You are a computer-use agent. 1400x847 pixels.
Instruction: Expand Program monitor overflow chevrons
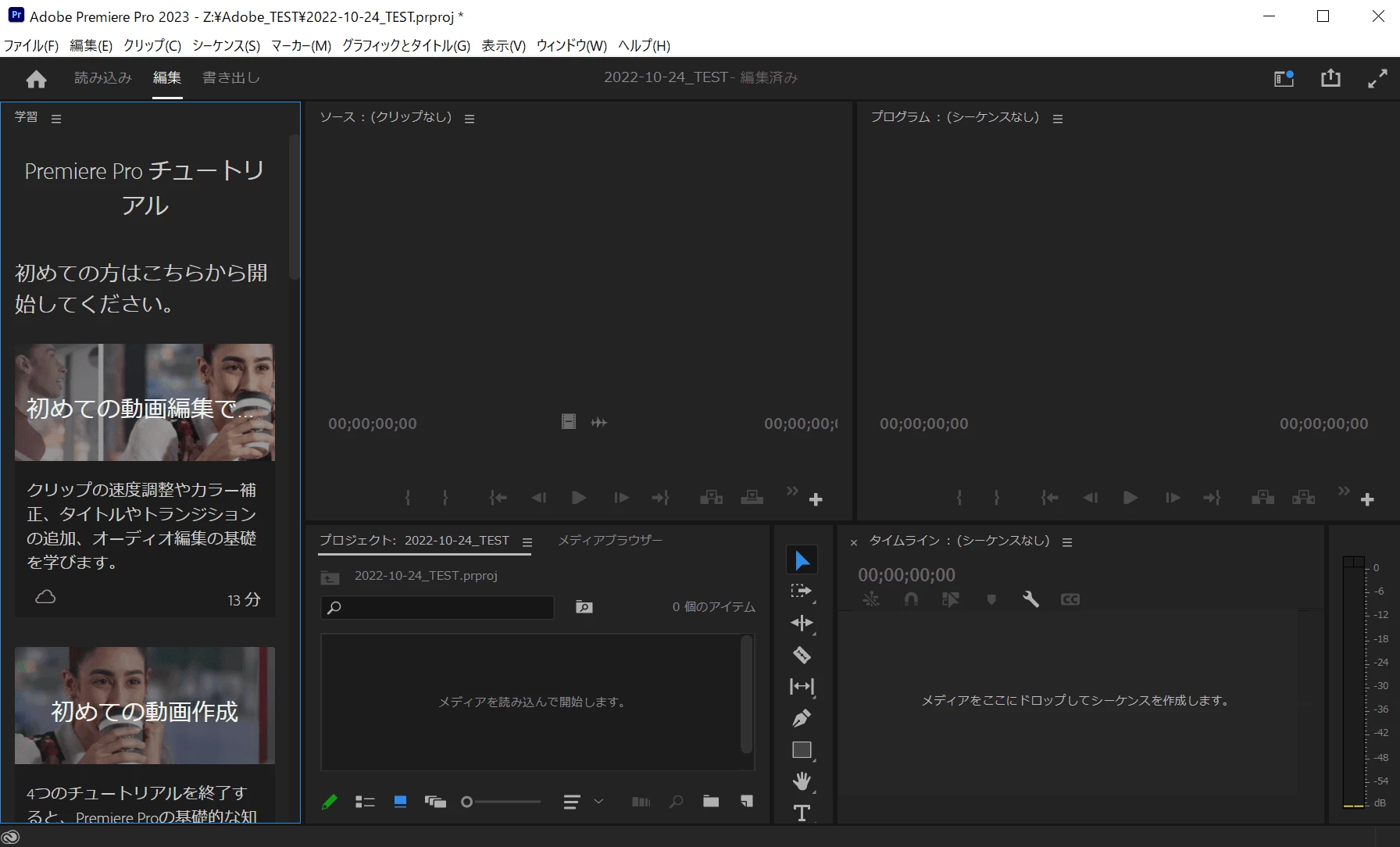click(x=1344, y=491)
